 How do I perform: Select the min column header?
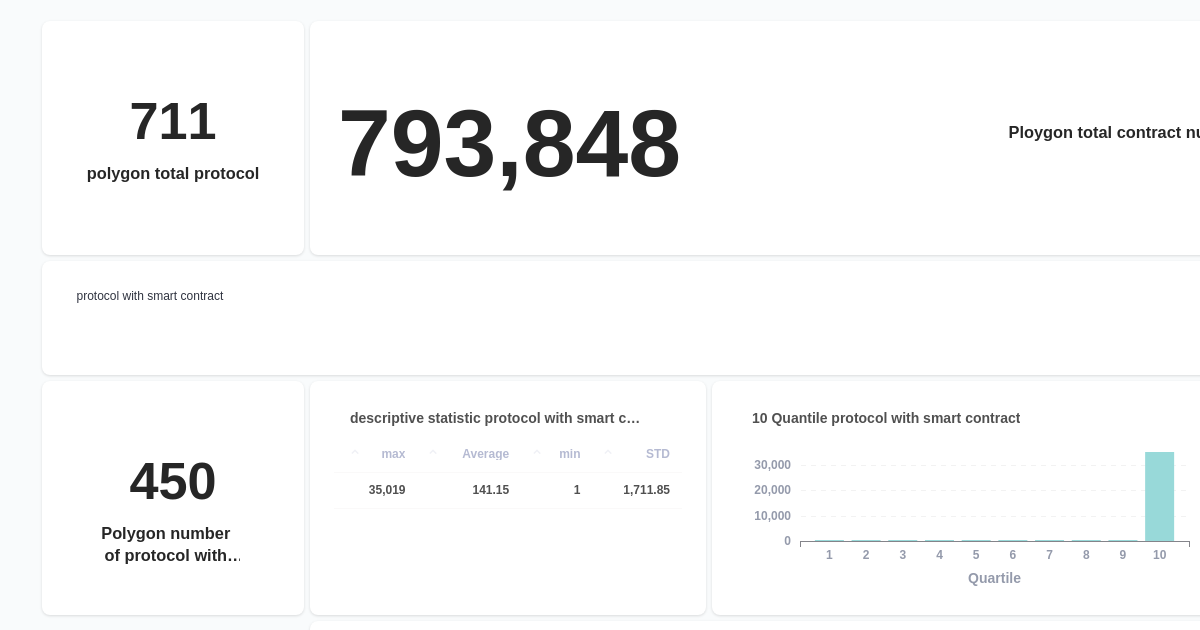(570, 454)
